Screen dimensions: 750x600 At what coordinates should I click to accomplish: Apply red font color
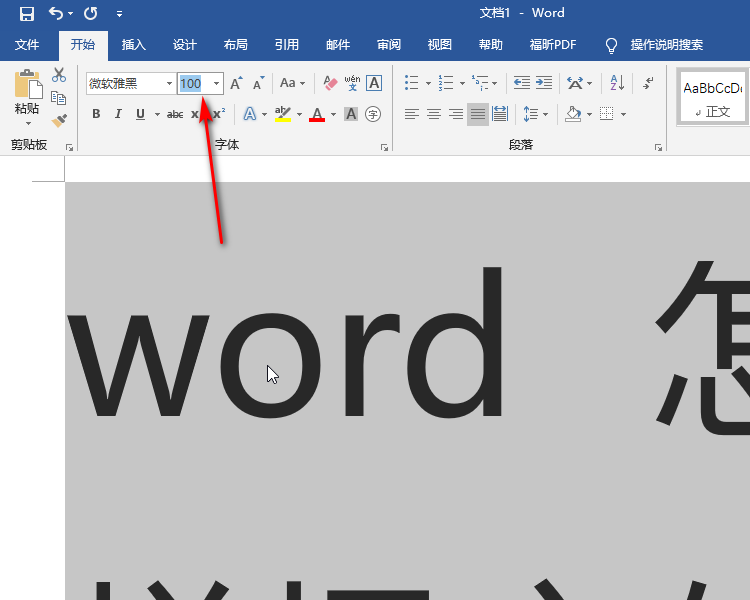(317, 114)
